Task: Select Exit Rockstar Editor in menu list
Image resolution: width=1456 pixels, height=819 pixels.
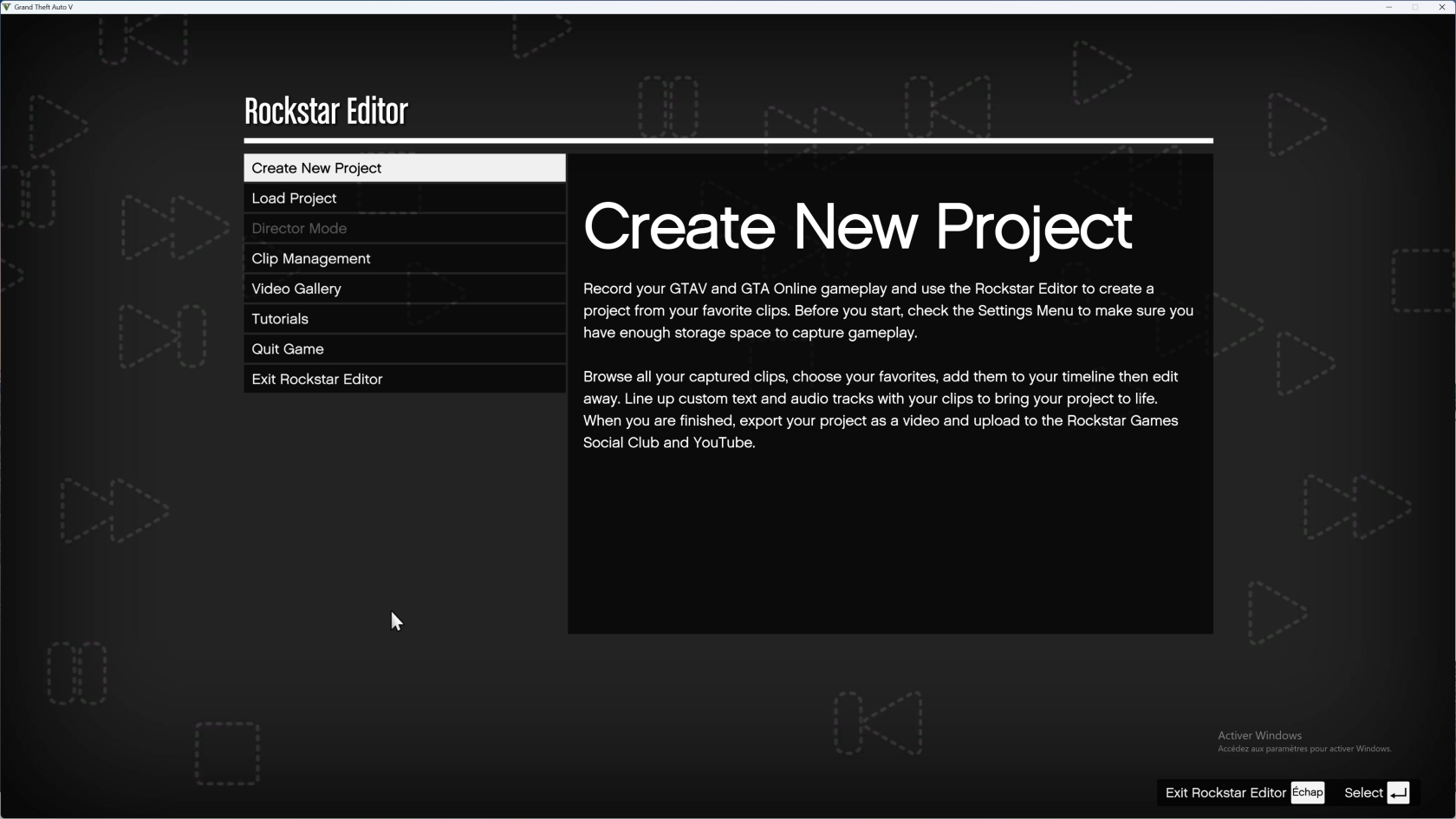Action: click(404, 380)
